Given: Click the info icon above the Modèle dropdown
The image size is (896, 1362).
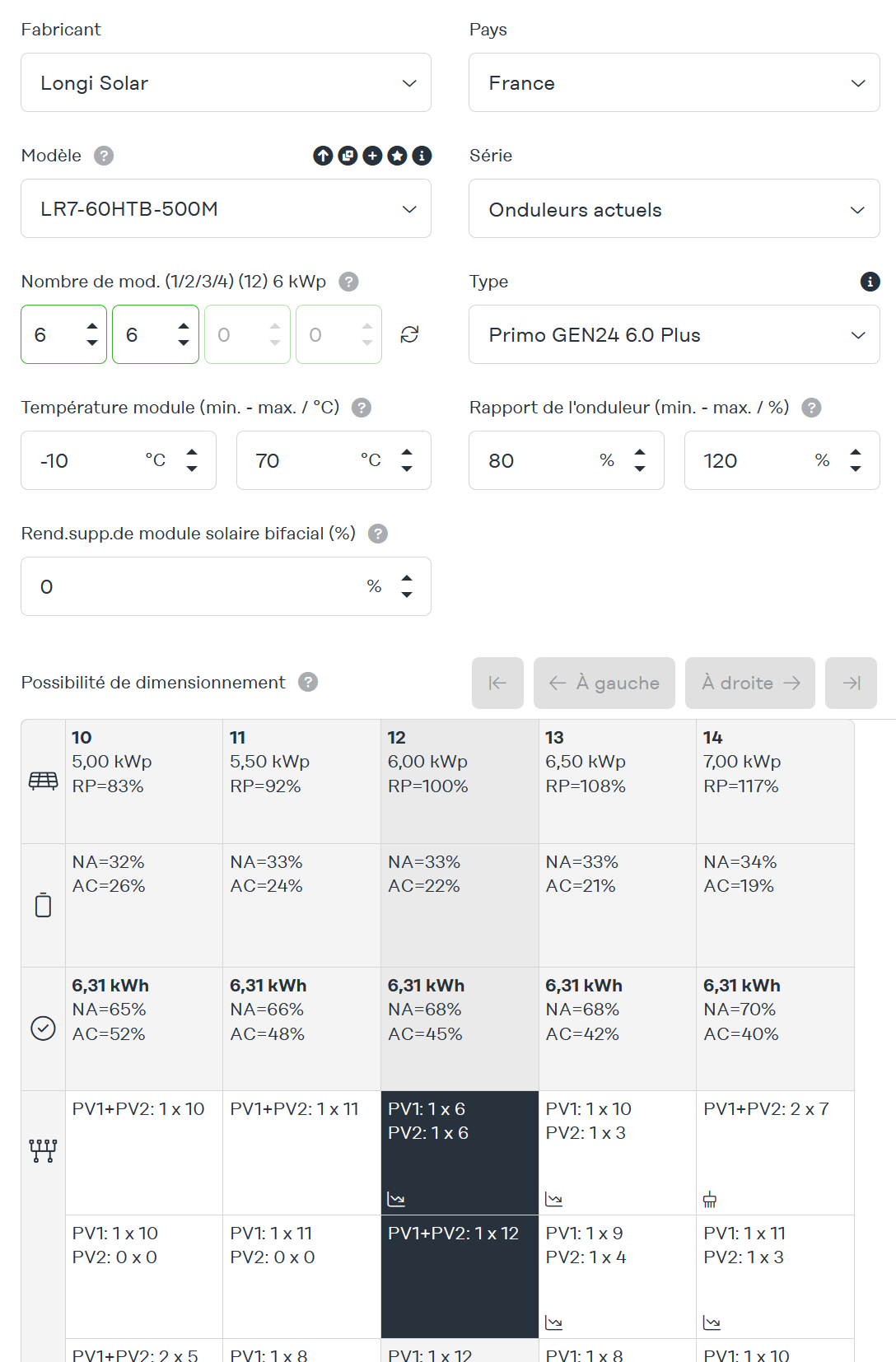Looking at the screenshot, I should [422, 156].
